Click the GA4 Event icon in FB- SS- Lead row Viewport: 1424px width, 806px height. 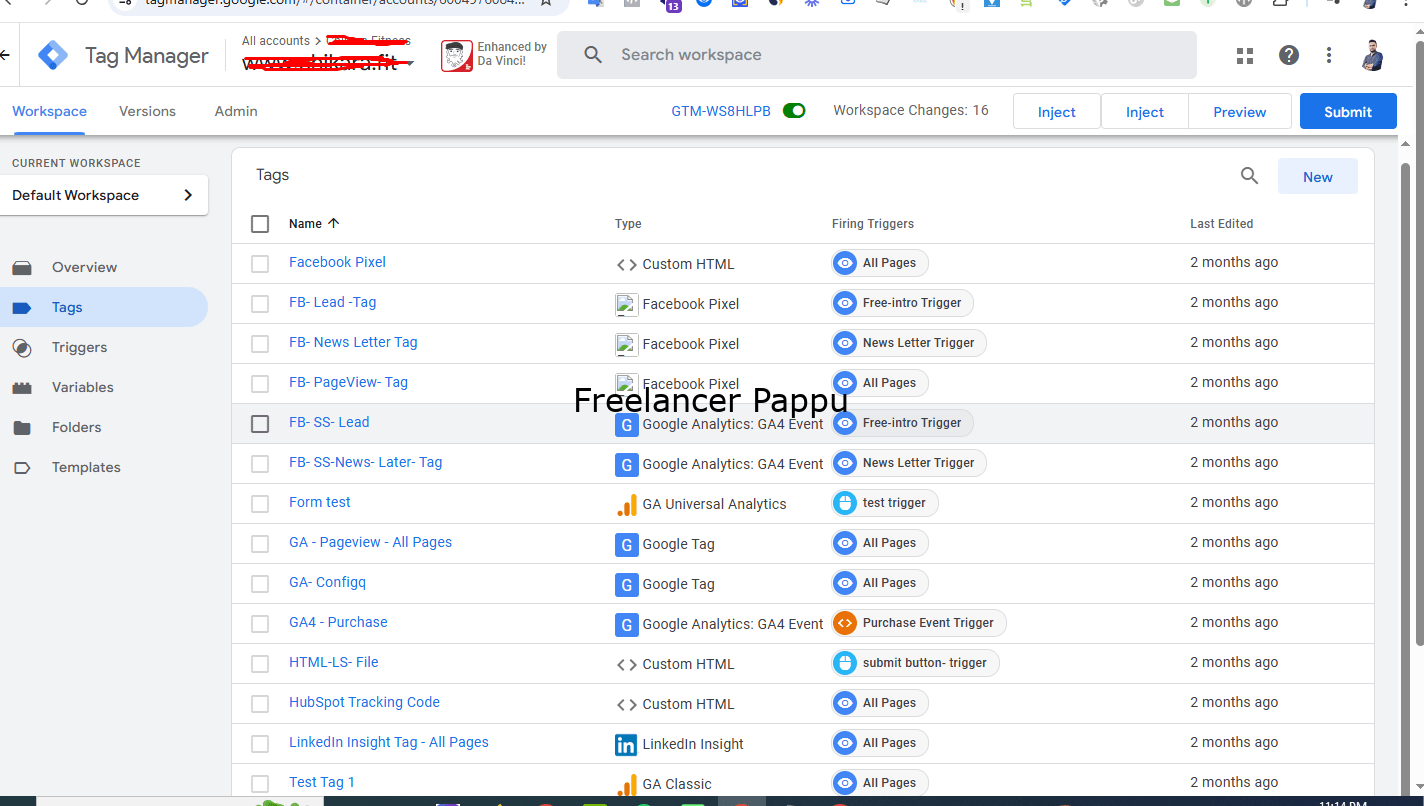(626, 424)
